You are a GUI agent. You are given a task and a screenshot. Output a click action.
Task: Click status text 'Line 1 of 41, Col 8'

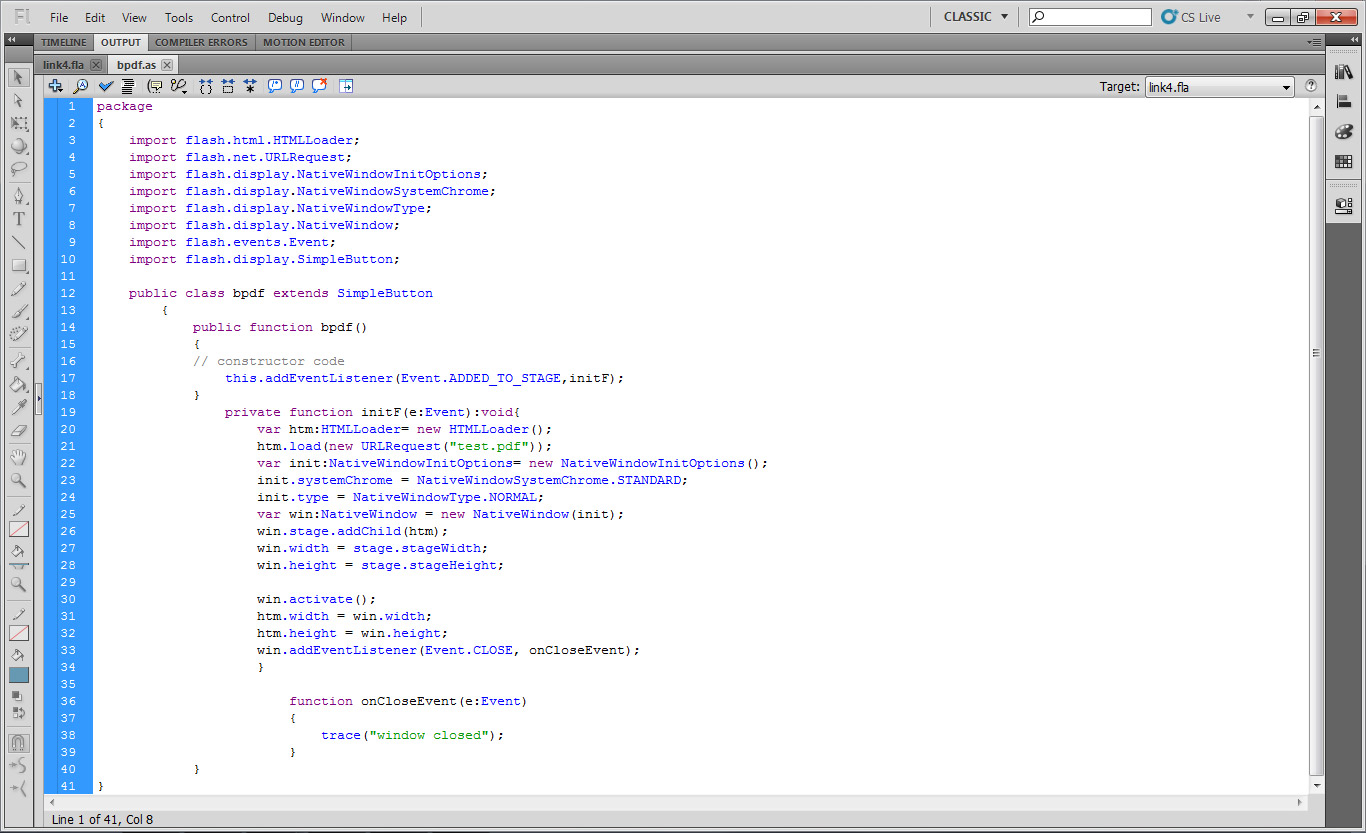tap(102, 819)
